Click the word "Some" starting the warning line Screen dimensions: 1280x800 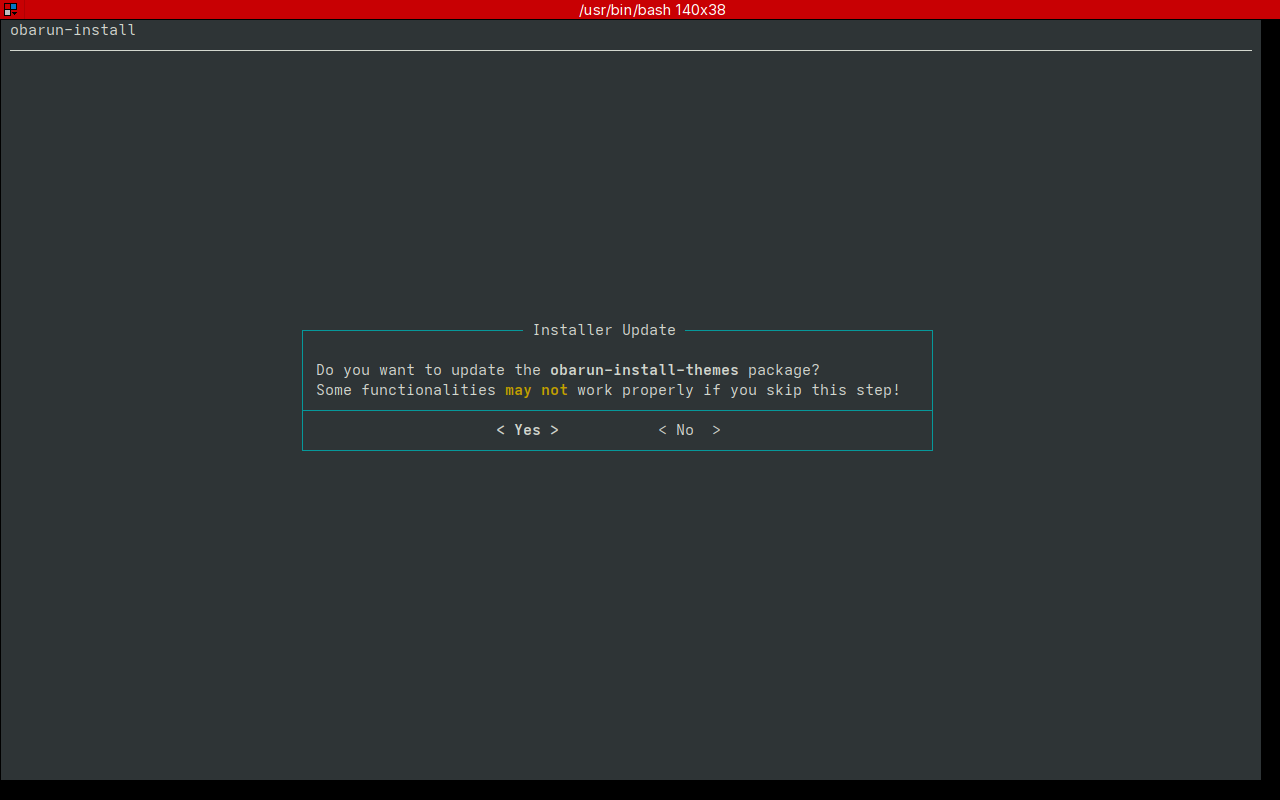pos(334,390)
